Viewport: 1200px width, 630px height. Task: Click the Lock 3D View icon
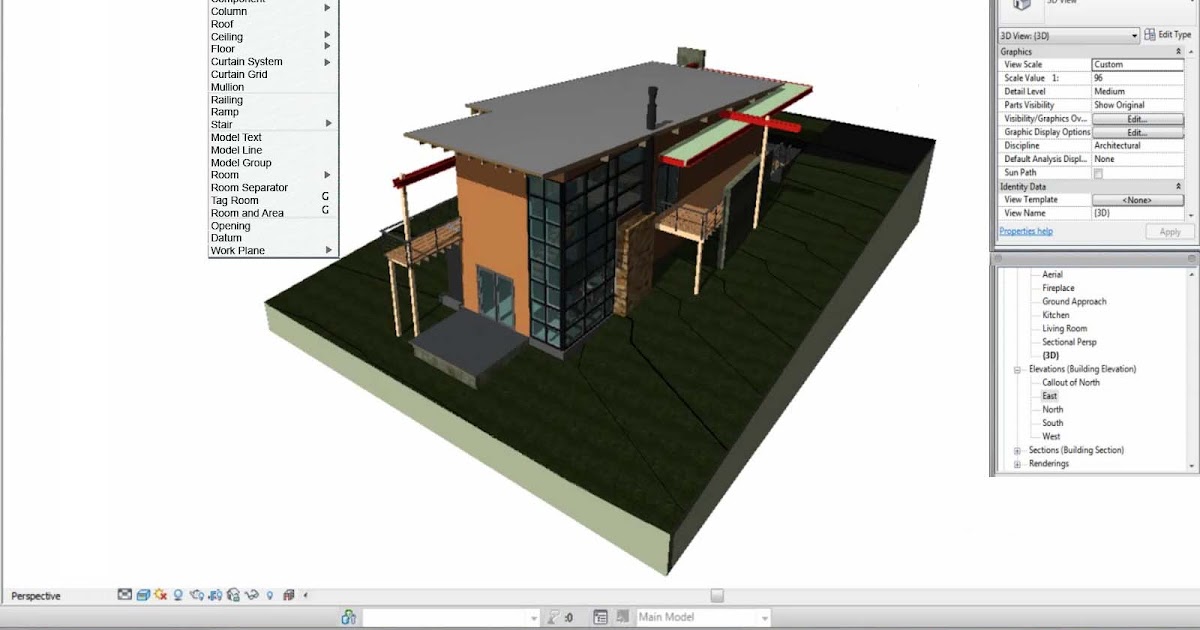click(233, 595)
